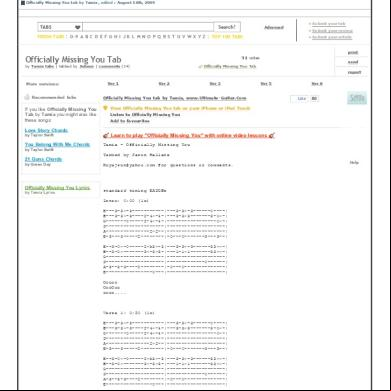
Task: Click into the tab search text field
Action: [x=148, y=27]
